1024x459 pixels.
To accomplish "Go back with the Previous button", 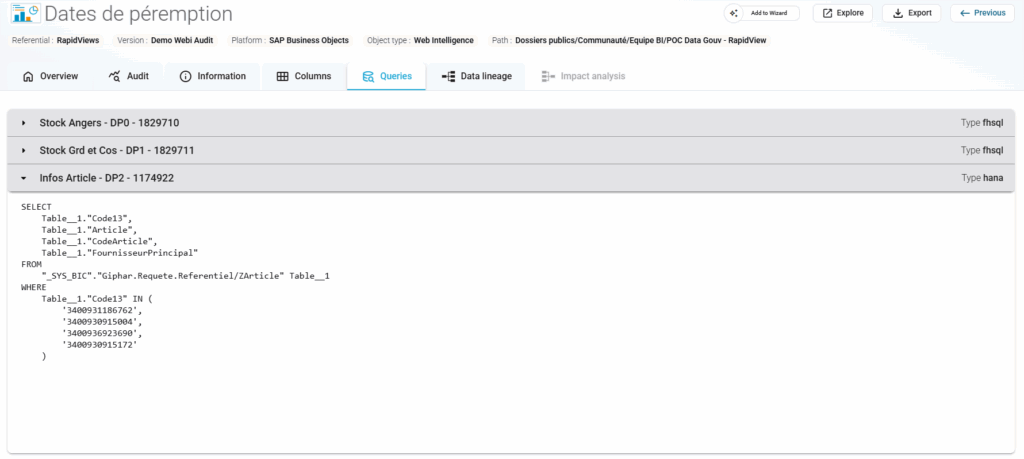I will coord(982,13).
